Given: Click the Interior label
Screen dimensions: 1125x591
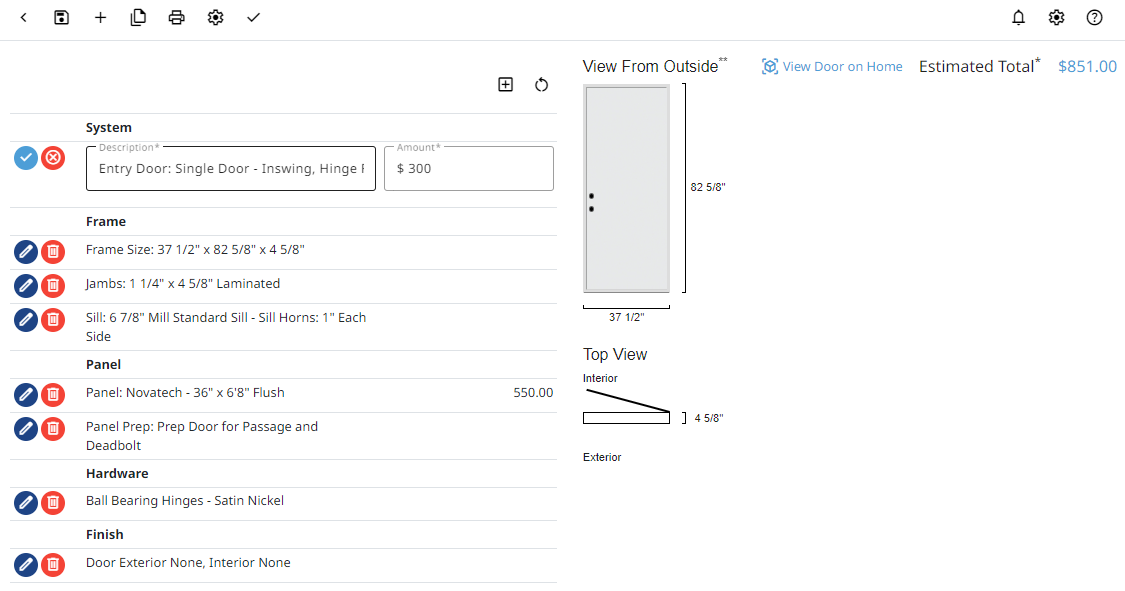Looking at the screenshot, I should [x=600, y=378].
